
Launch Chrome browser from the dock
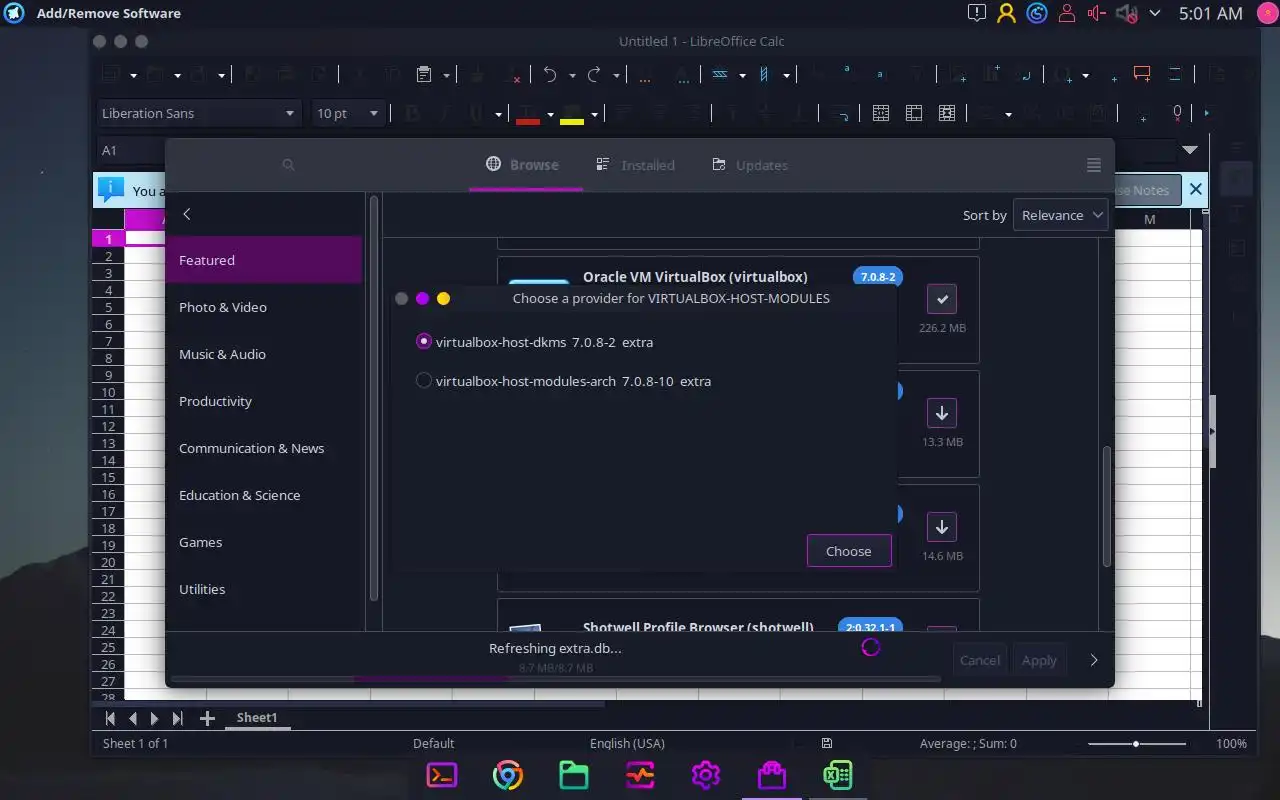508,775
